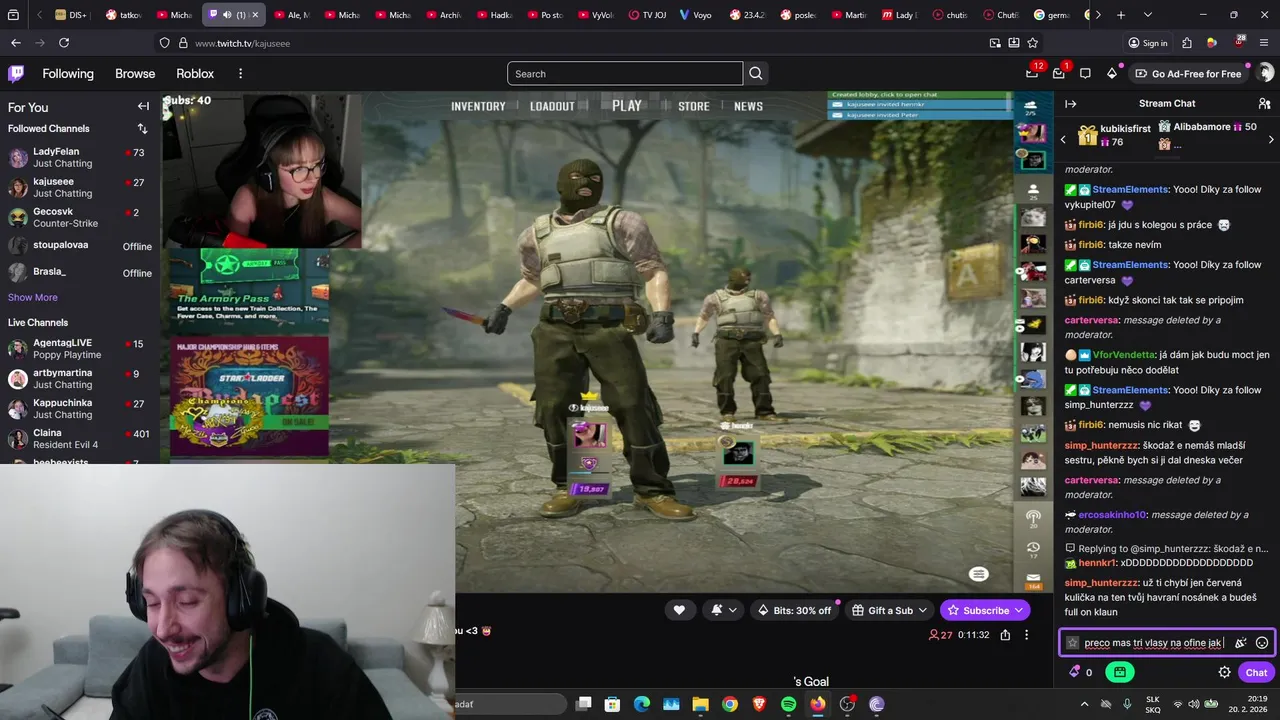Open the More options dots beside Roblox
Screen dimensions: 1280x720
[x=240, y=74]
